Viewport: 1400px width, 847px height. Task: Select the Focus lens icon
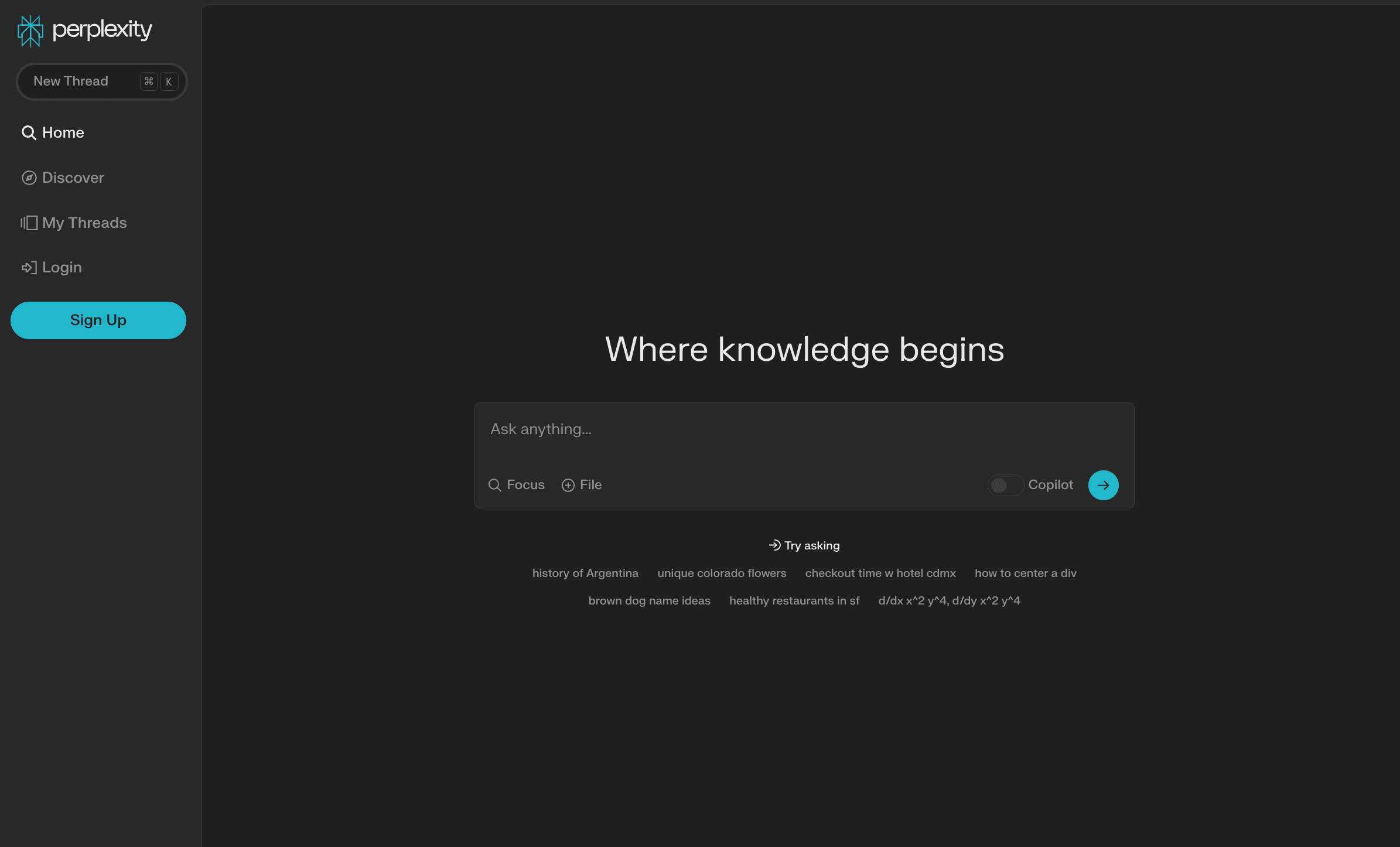coord(494,485)
